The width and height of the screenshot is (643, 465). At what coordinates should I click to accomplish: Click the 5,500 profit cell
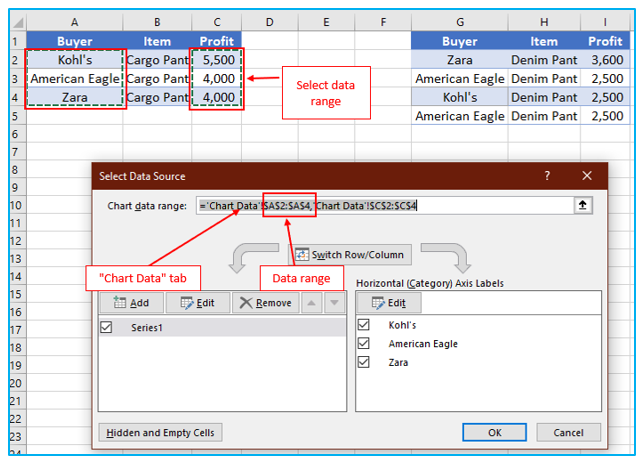pyautogui.click(x=217, y=60)
